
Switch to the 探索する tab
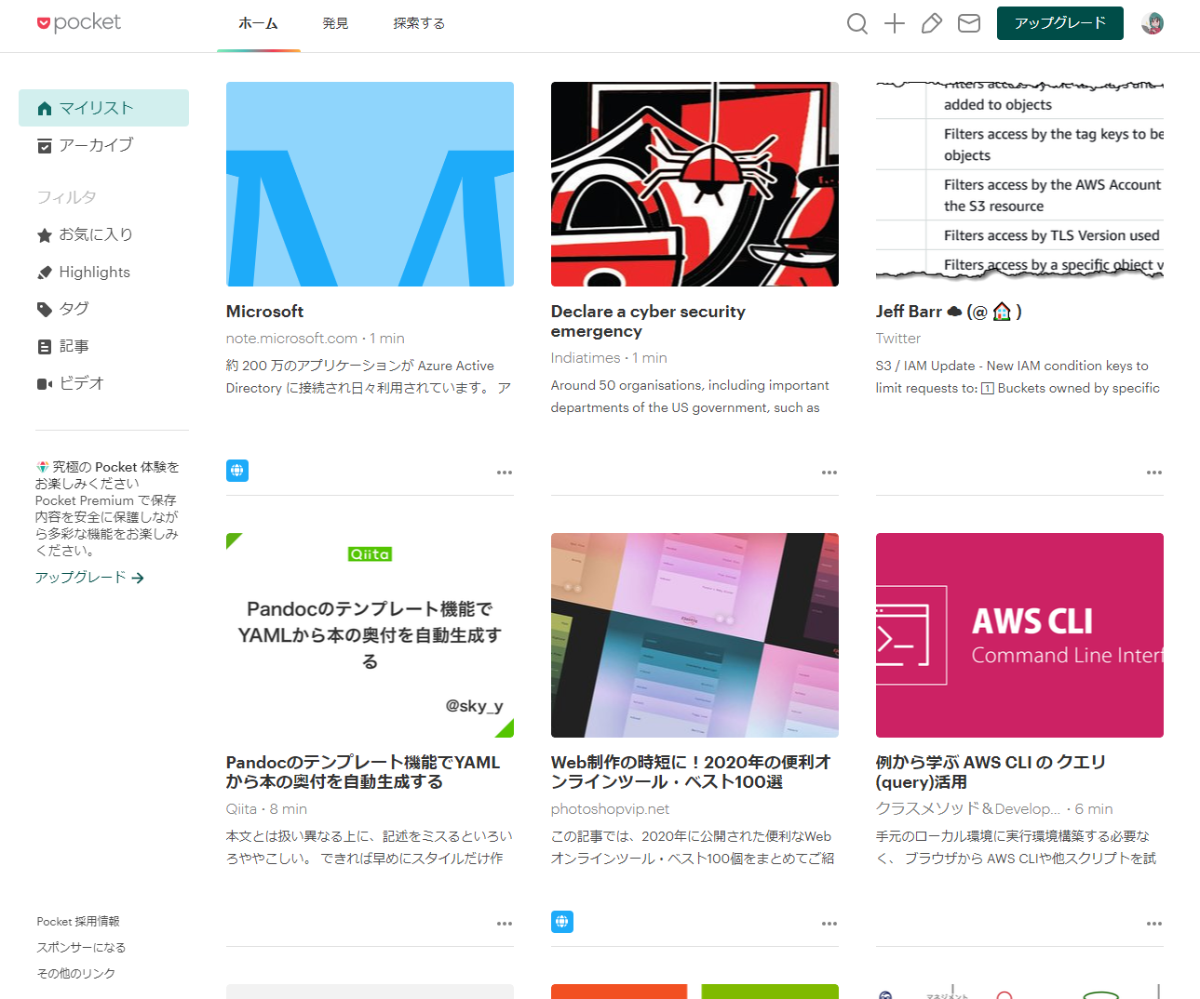pos(419,24)
